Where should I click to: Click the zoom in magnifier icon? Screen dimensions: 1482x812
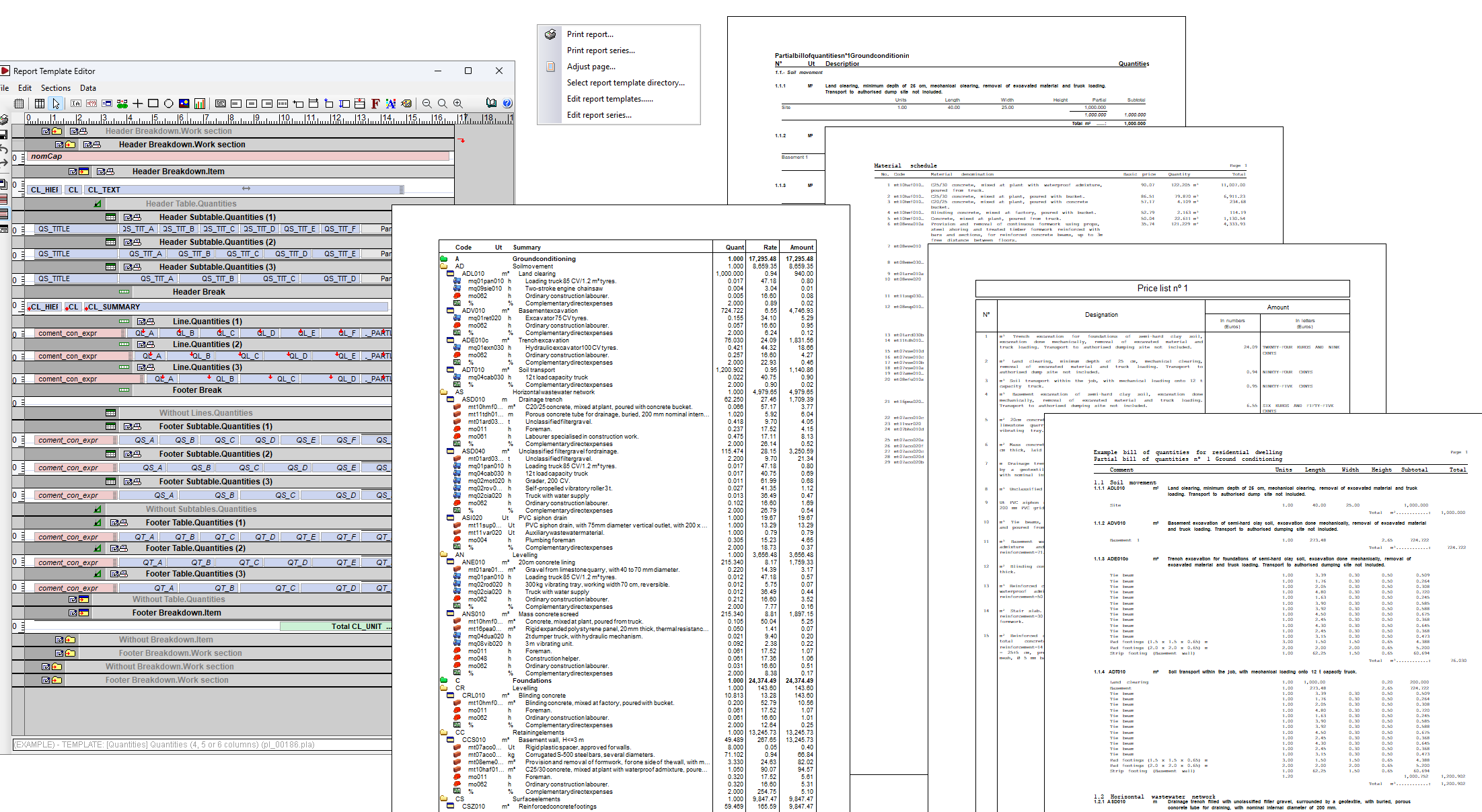click(x=458, y=104)
